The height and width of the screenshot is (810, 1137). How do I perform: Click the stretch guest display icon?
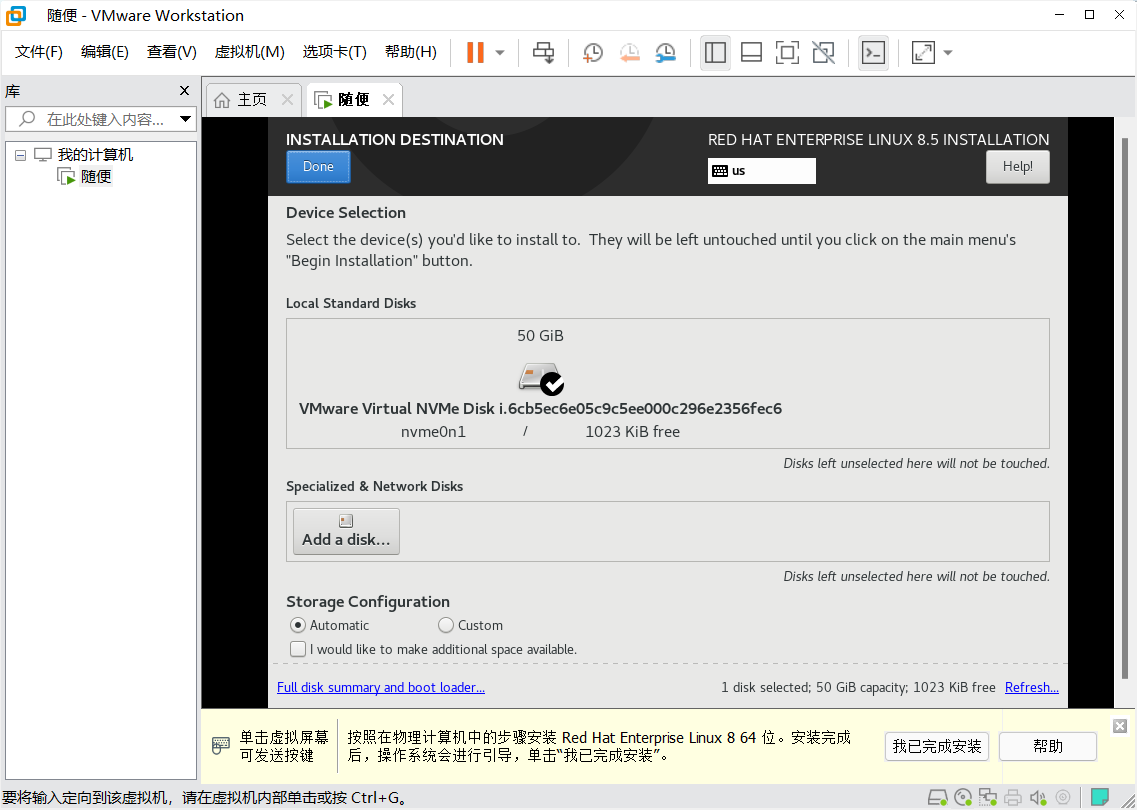[923, 52]
